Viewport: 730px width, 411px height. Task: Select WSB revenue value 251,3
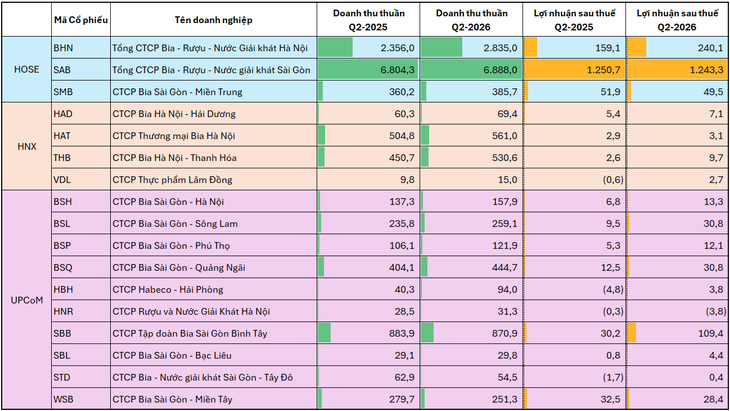(505, 399)
